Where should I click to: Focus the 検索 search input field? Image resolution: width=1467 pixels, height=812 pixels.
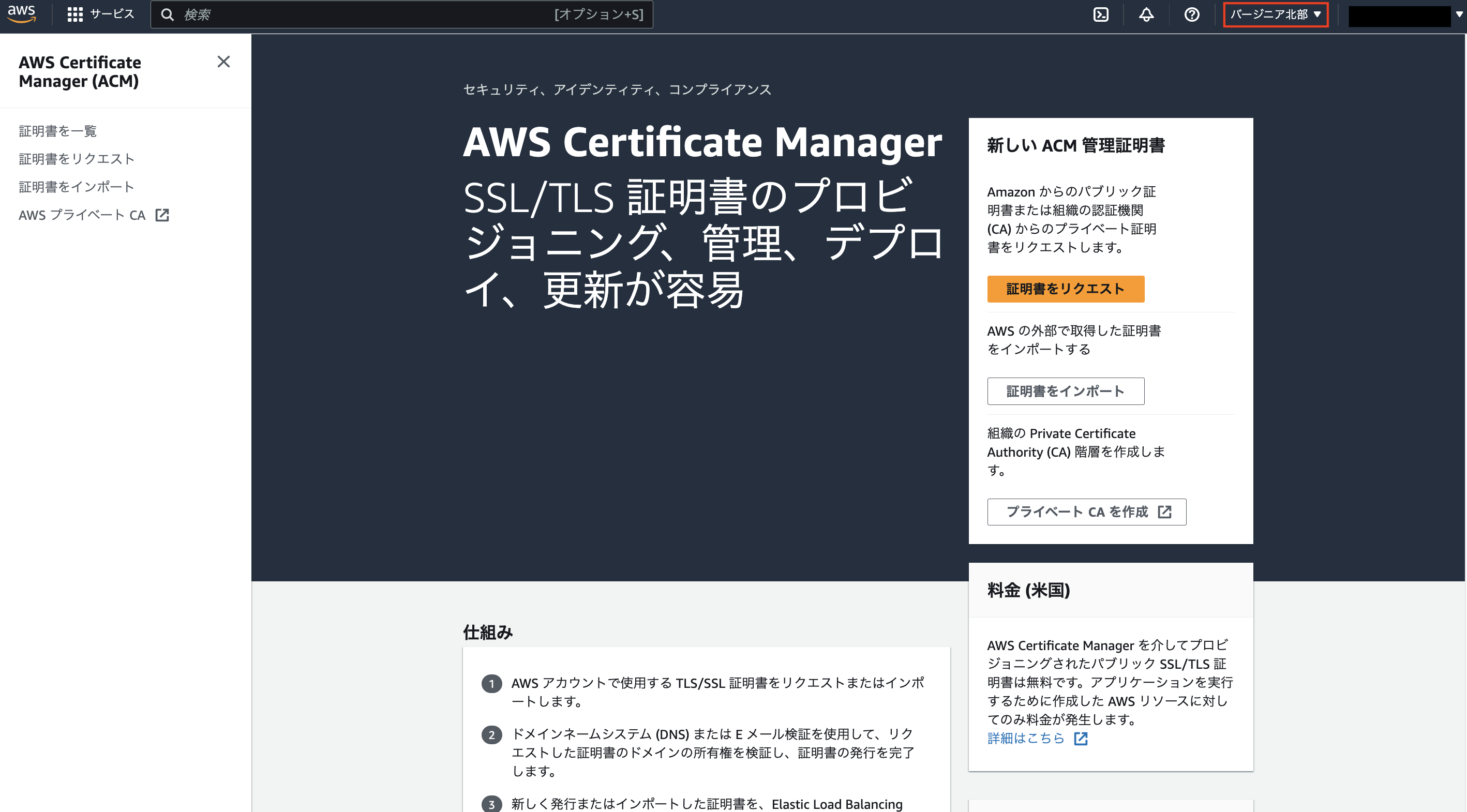click(365, 14)
